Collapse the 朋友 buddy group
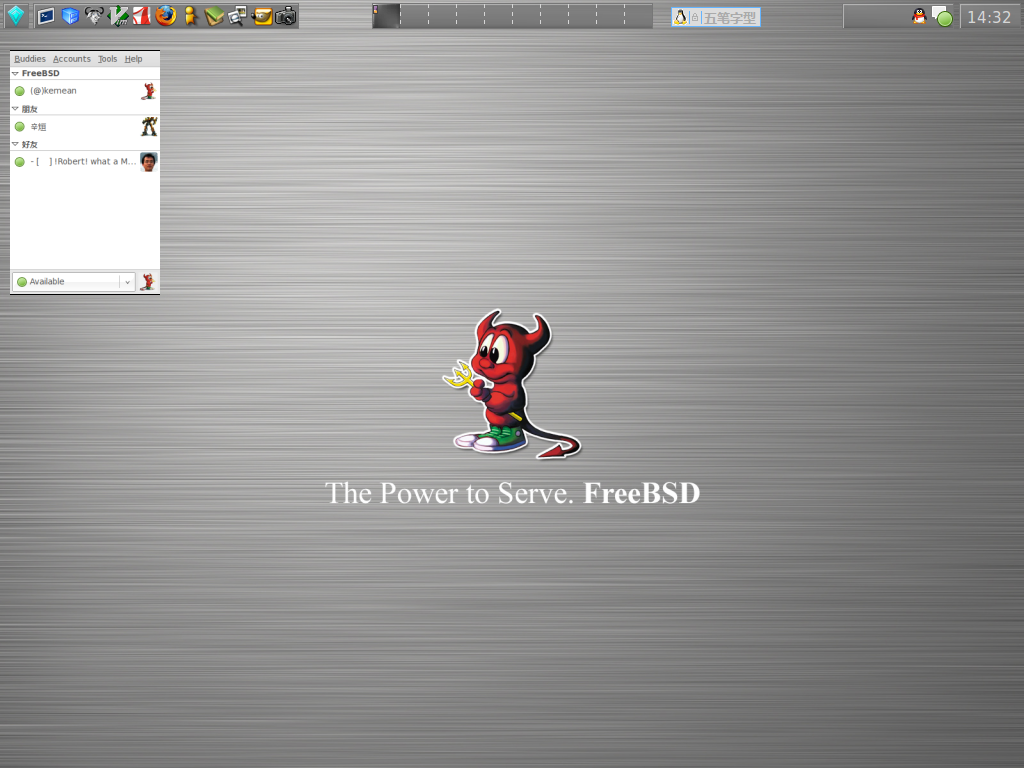This screenshot has height=768, width=1024. (x=15, y=108)
